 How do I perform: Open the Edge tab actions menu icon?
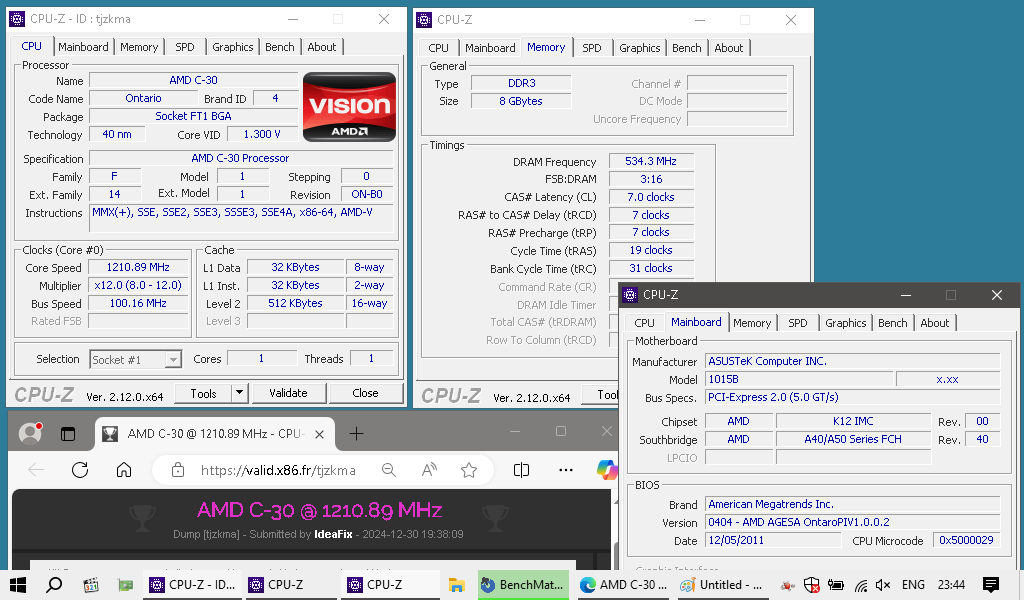coord(68,434)
